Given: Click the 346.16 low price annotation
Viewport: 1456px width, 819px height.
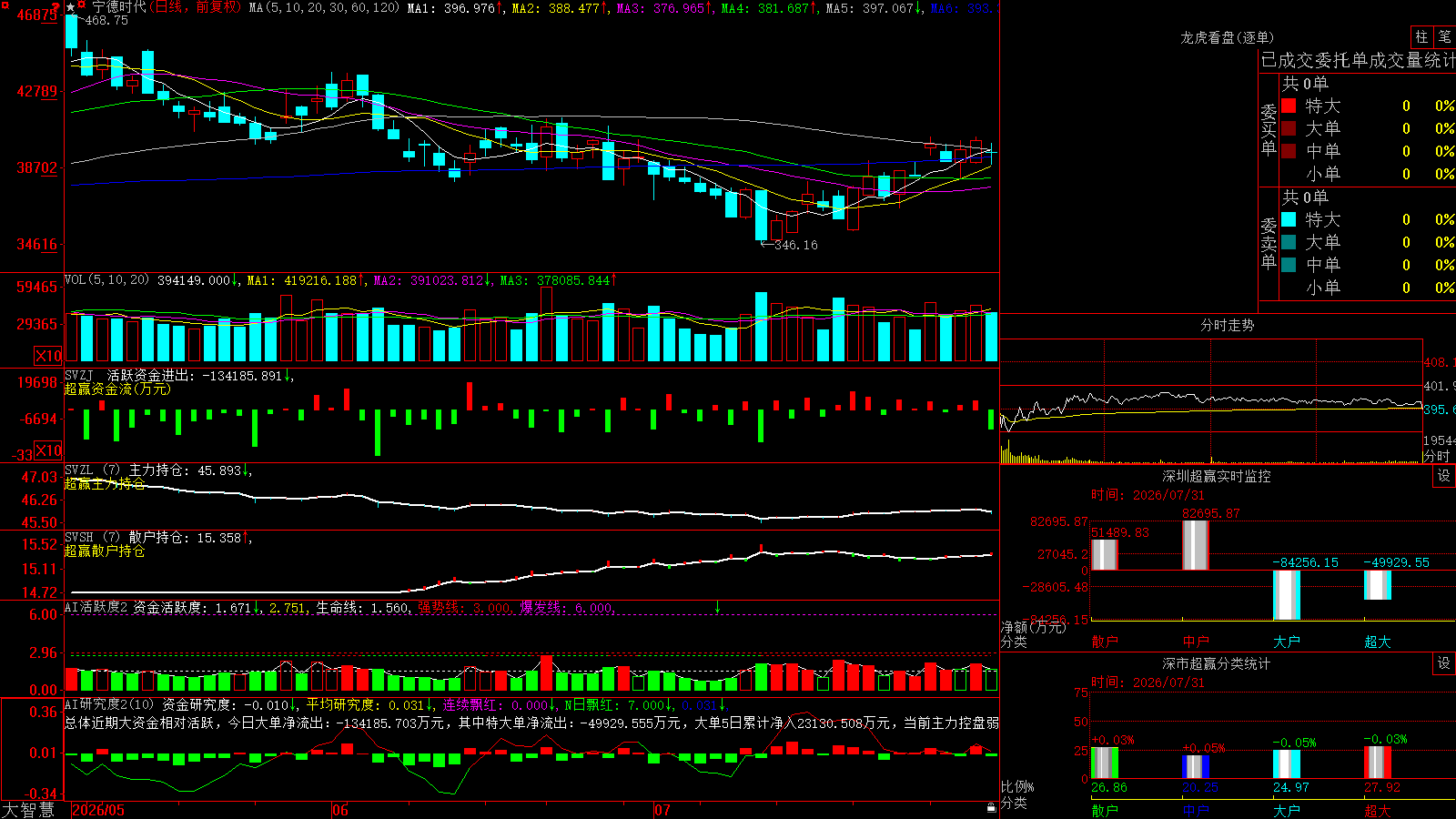Looking at the screenshot, I should (x=795, y=245).
